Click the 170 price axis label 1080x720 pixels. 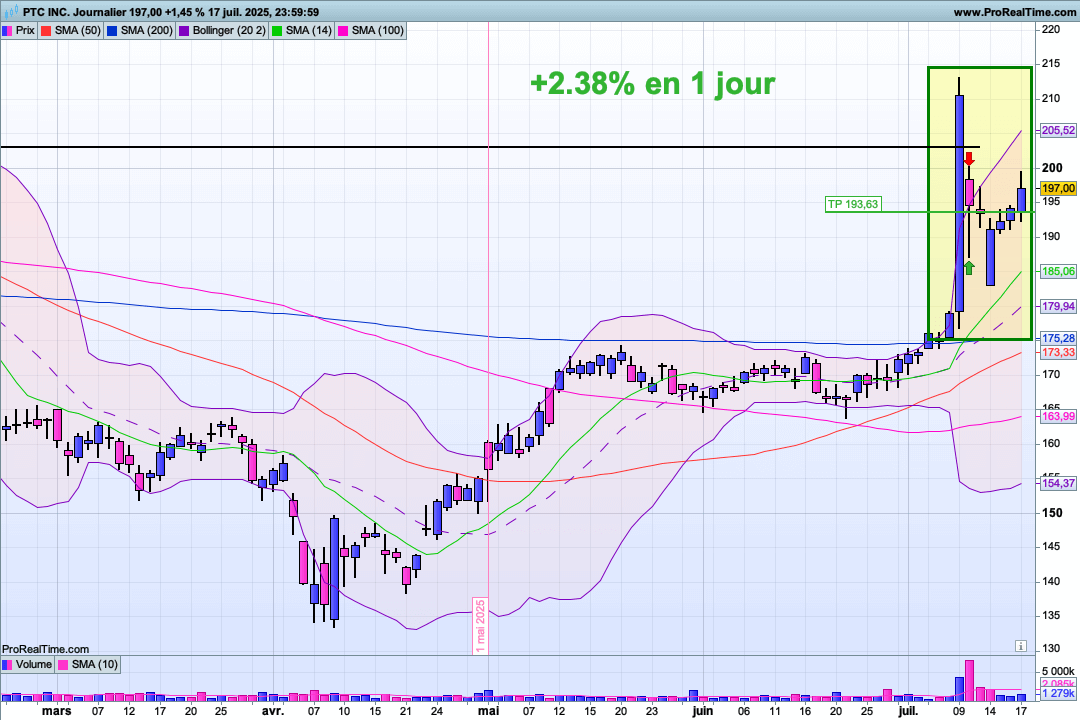click(x=1051, y=375)
